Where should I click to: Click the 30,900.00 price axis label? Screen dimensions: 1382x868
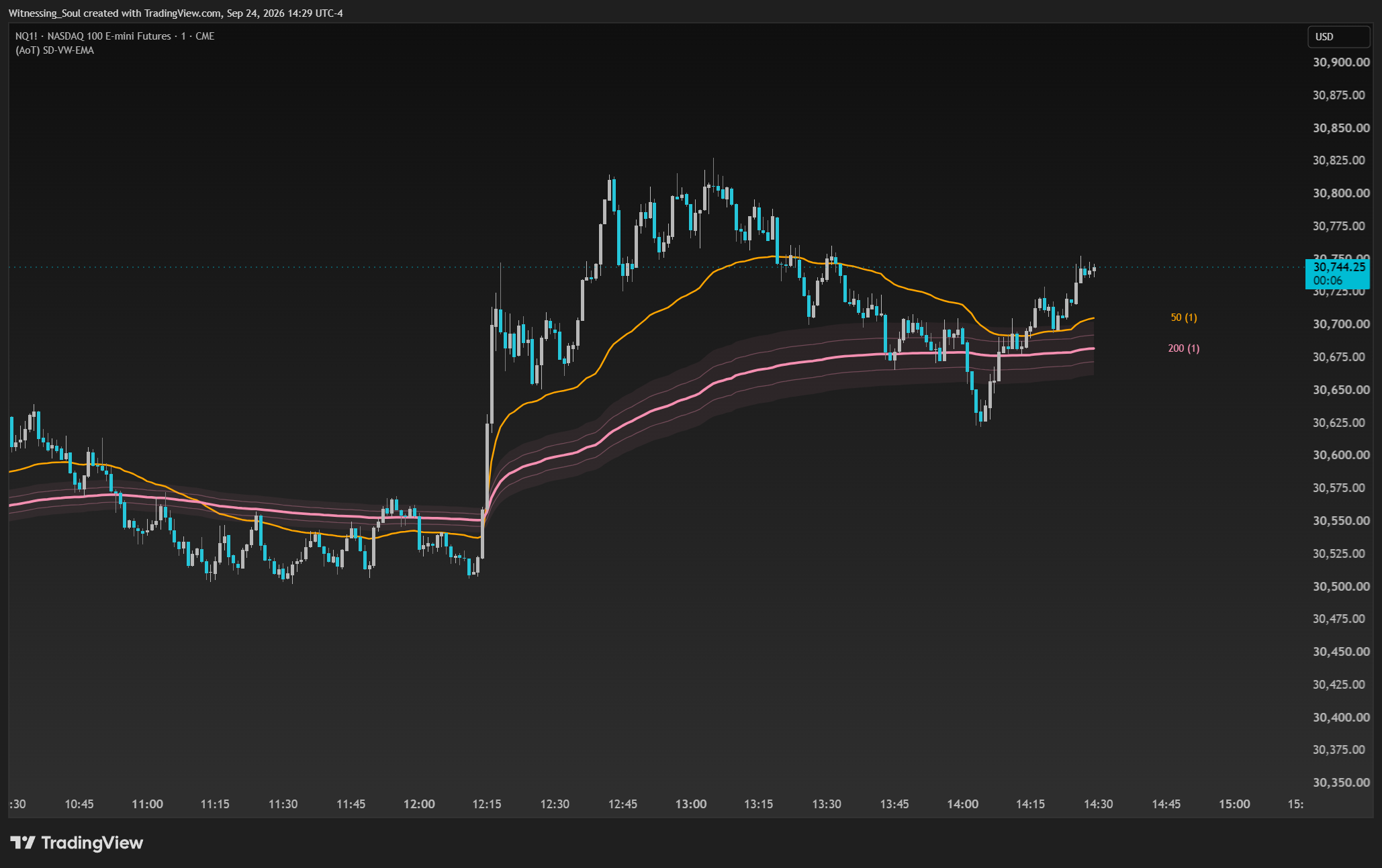click(x=1341, y=62)
